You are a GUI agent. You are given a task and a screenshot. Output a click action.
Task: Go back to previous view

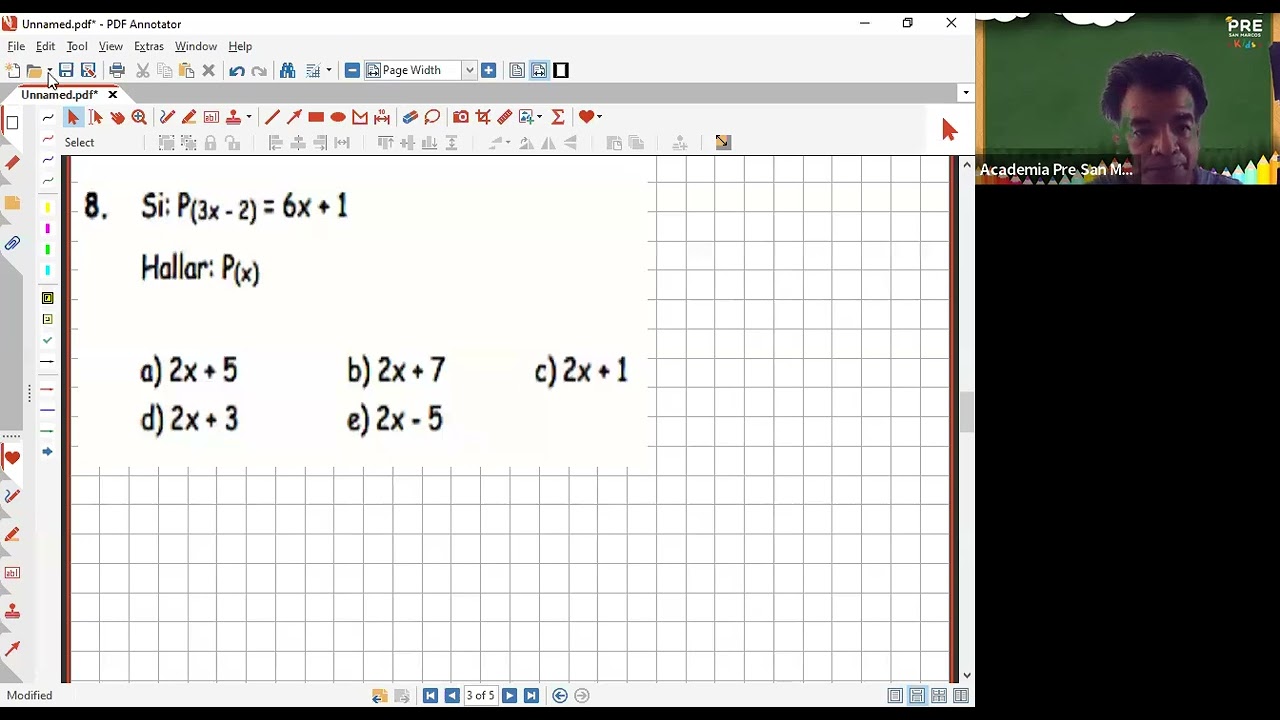click(x=560, y=696)
